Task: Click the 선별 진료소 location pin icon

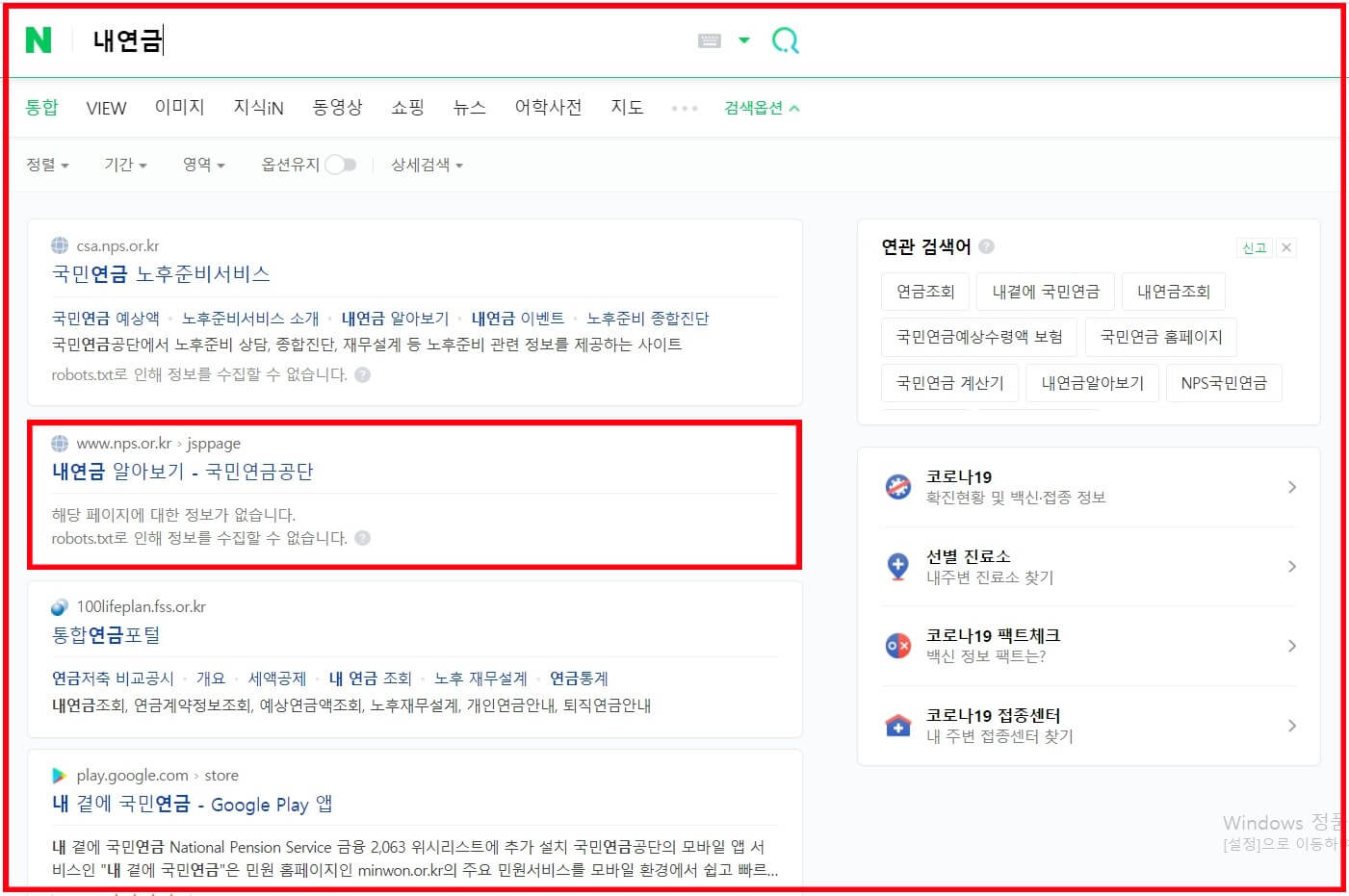Action: pyautogui.click(x=898, y=566)
